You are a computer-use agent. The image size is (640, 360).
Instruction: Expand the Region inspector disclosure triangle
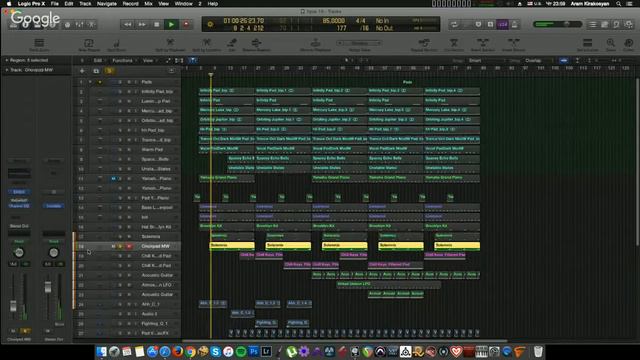pyautogui.click(x=7, y=60)
